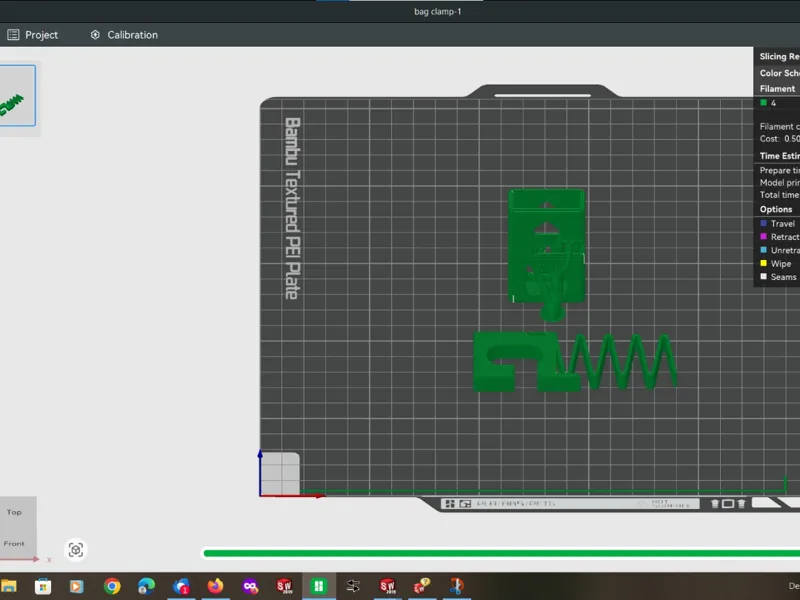Toggle Seams display option in legend

click(778, 277)
